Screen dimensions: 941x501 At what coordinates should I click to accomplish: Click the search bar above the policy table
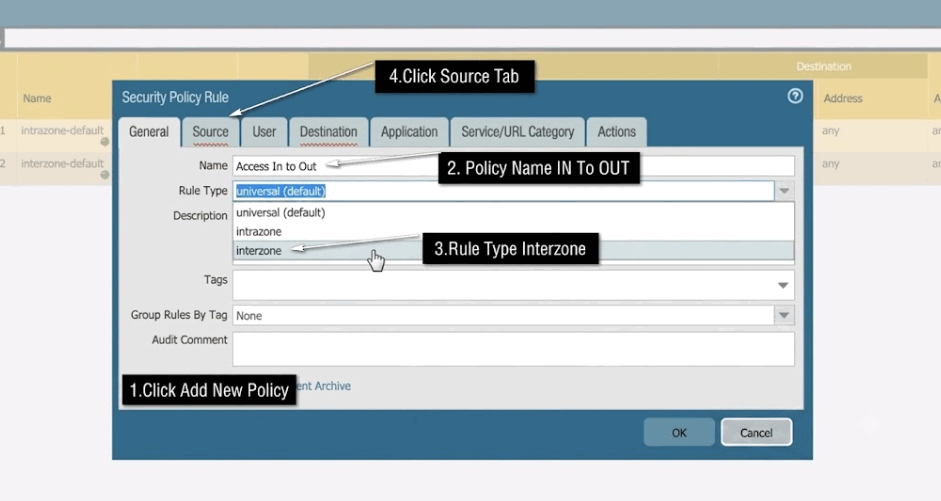[x=472, y=38]
